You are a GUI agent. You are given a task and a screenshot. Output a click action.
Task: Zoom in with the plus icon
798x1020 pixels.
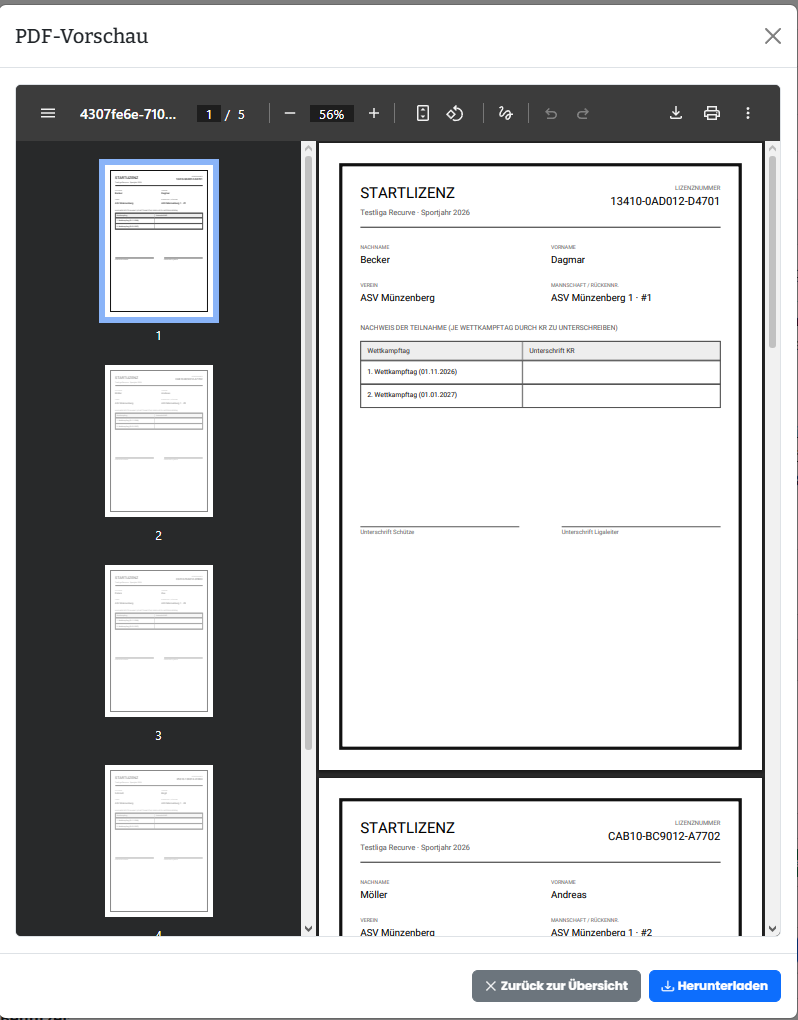point(374,113)
